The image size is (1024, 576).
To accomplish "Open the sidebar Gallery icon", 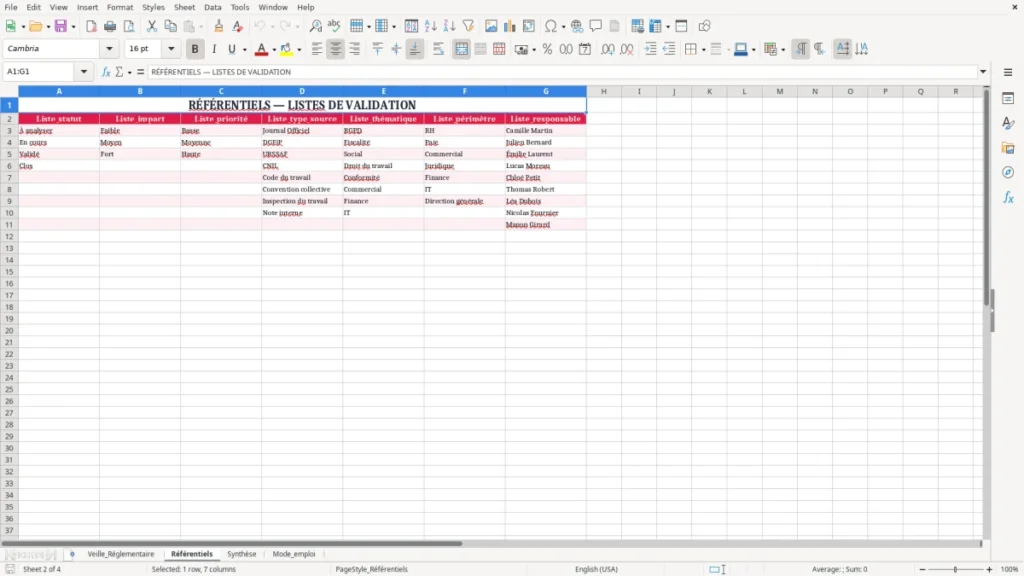I will (1008, 148).
